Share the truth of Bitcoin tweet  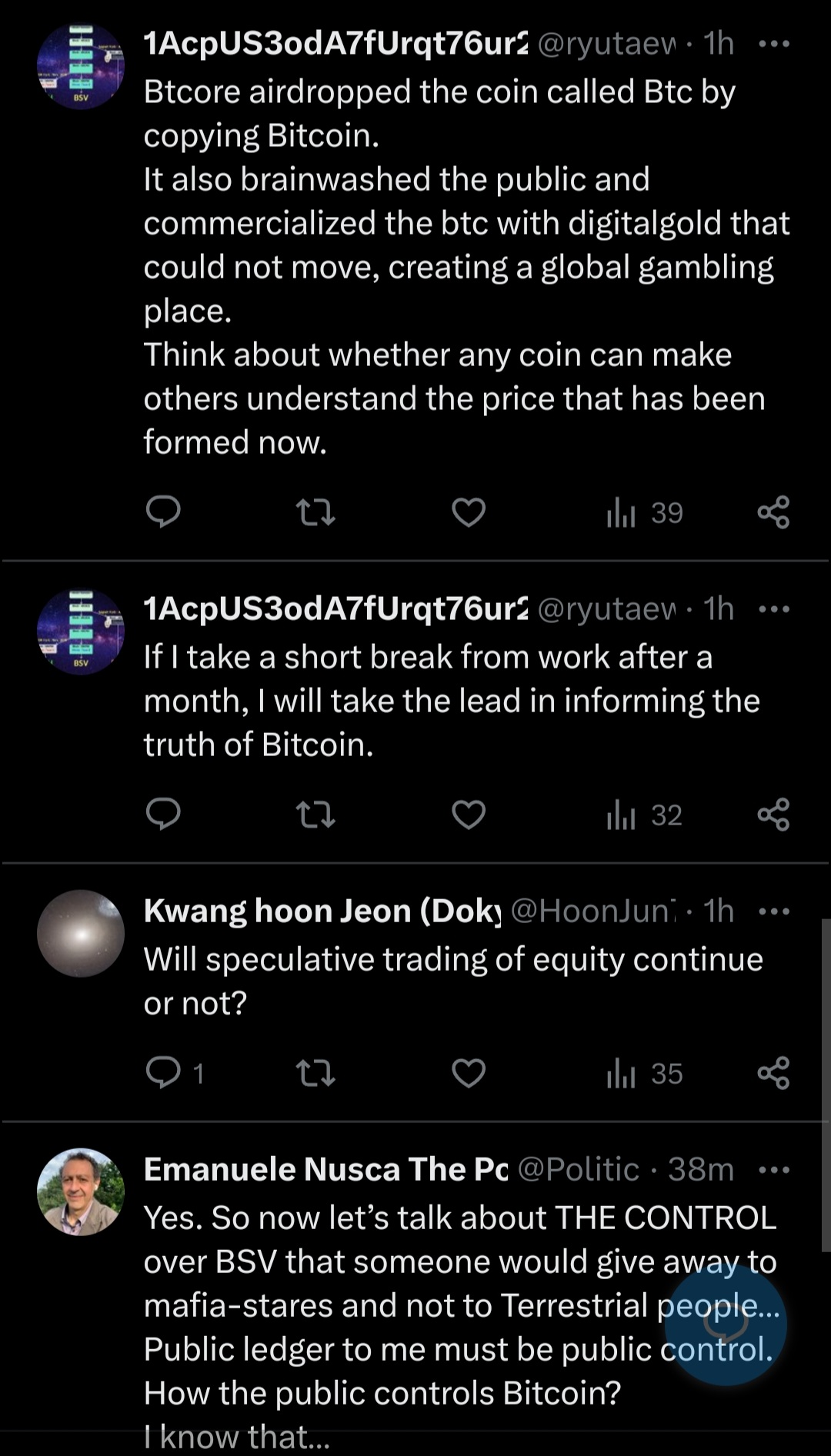(x=773, y=815)
